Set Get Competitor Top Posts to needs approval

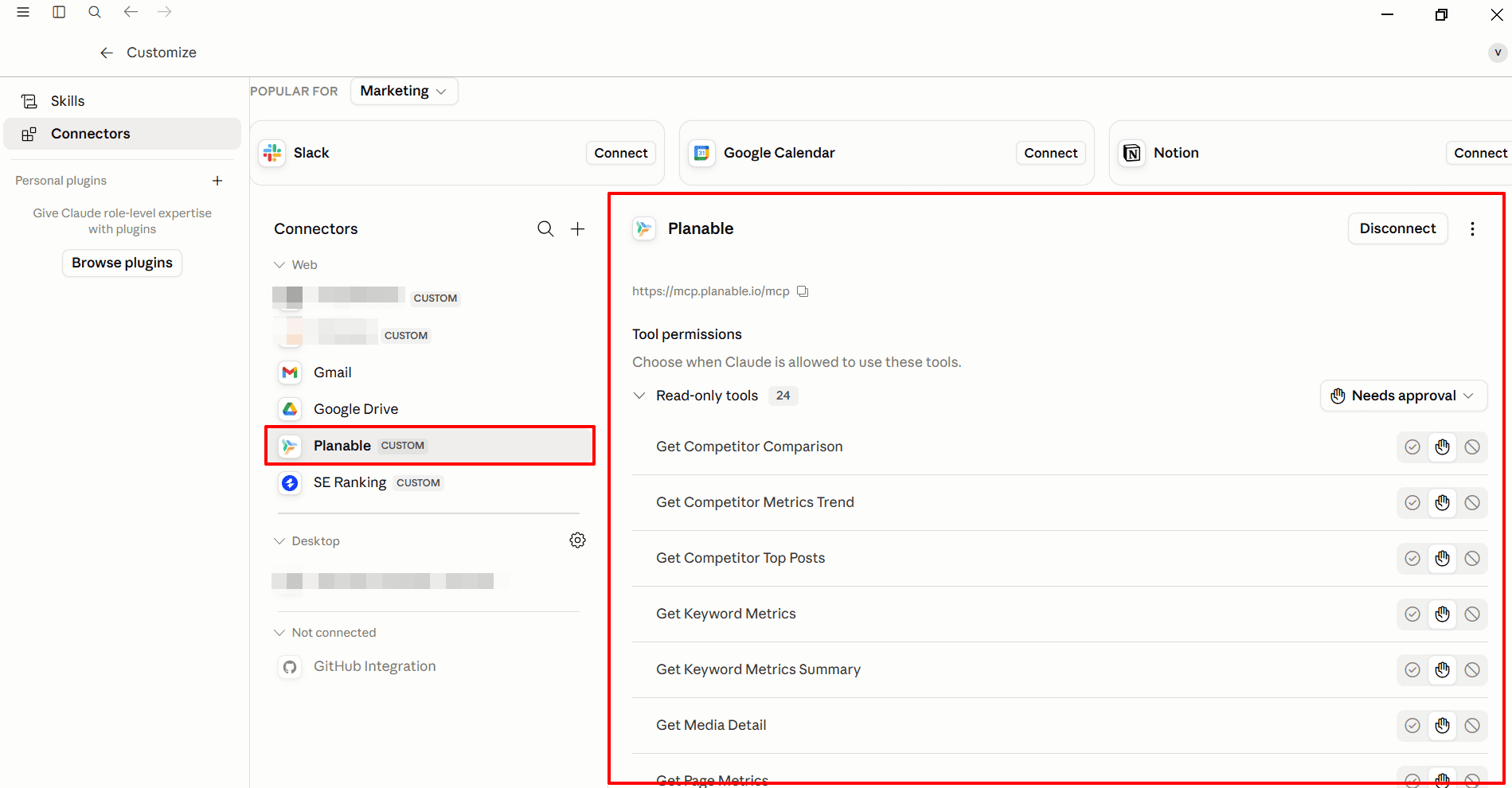point(1443,559)
